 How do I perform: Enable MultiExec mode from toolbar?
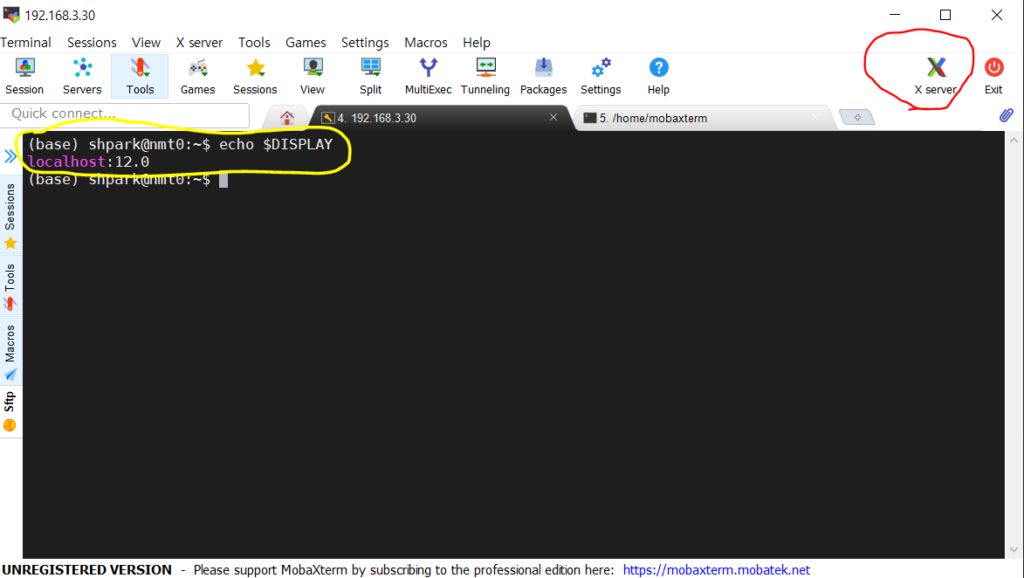tap(428, 76)
